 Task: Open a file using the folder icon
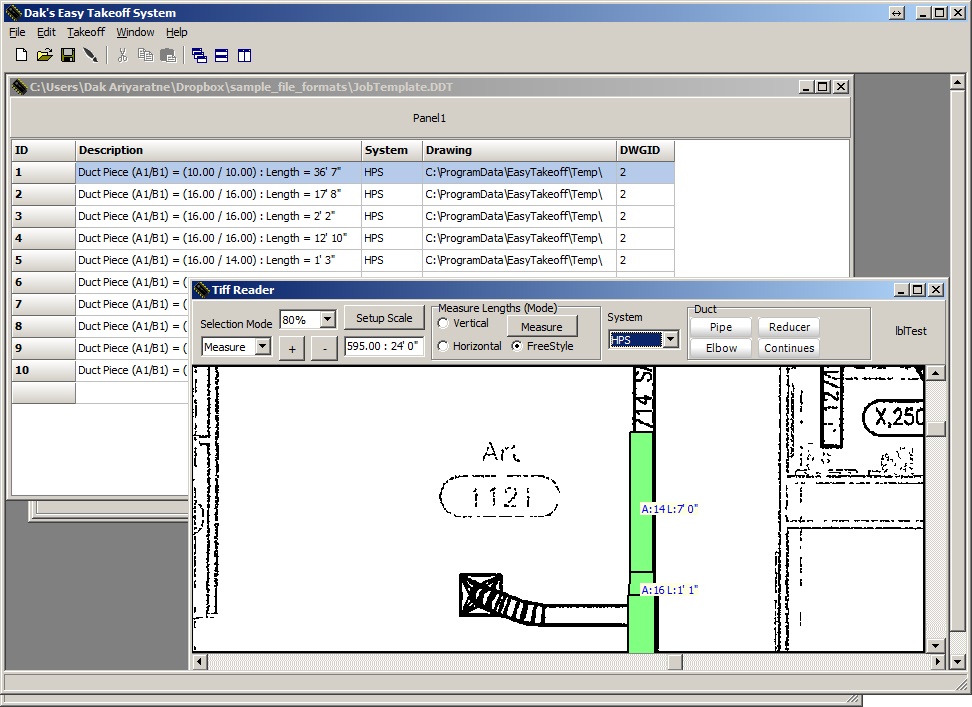(45, 55)
